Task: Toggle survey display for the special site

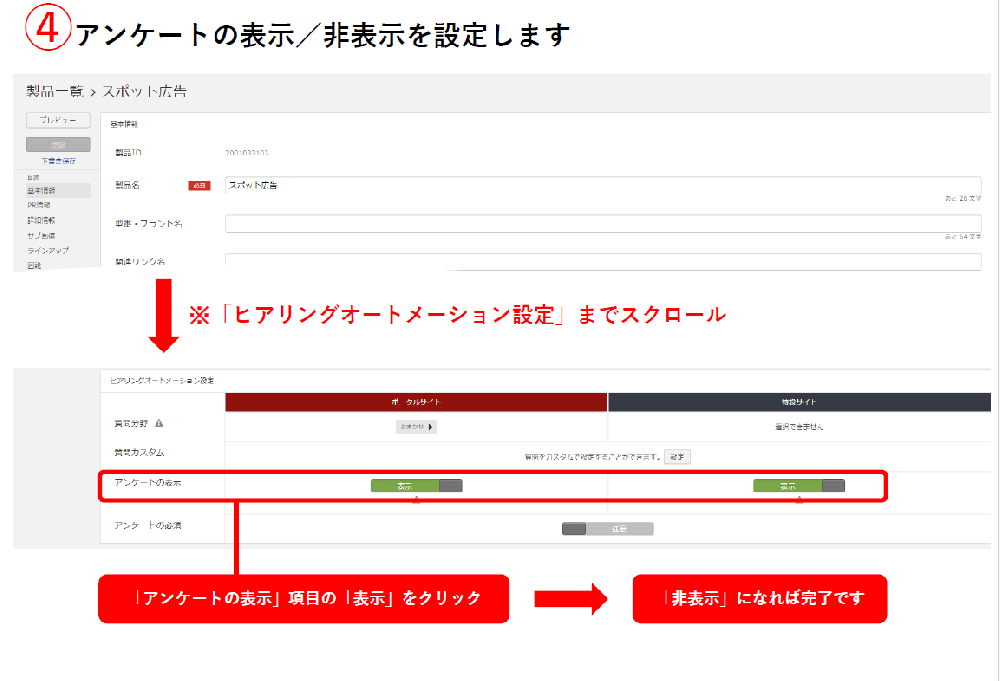Action: 798,486
